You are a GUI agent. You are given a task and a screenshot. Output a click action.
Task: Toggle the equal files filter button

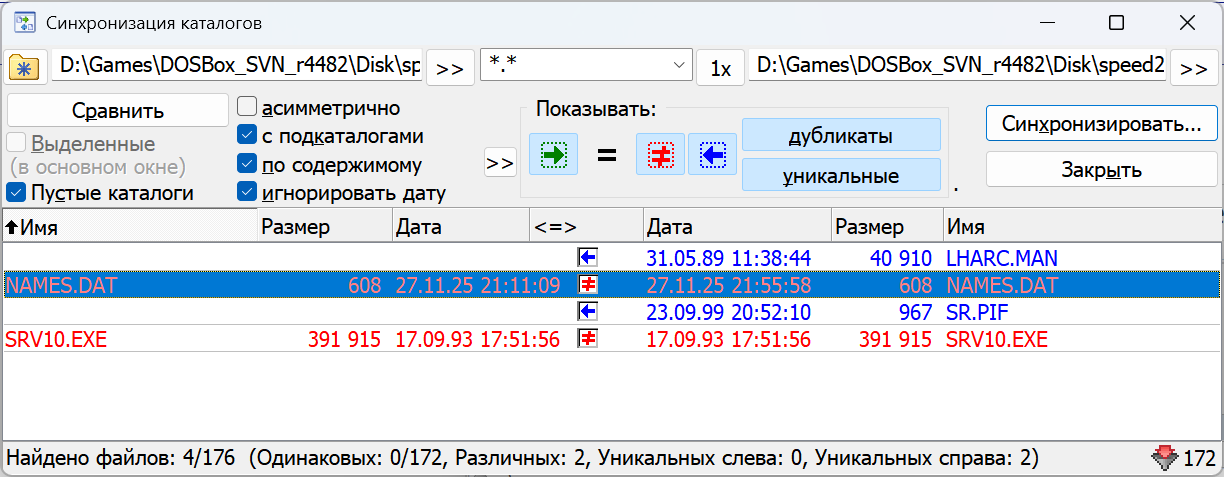606,157
